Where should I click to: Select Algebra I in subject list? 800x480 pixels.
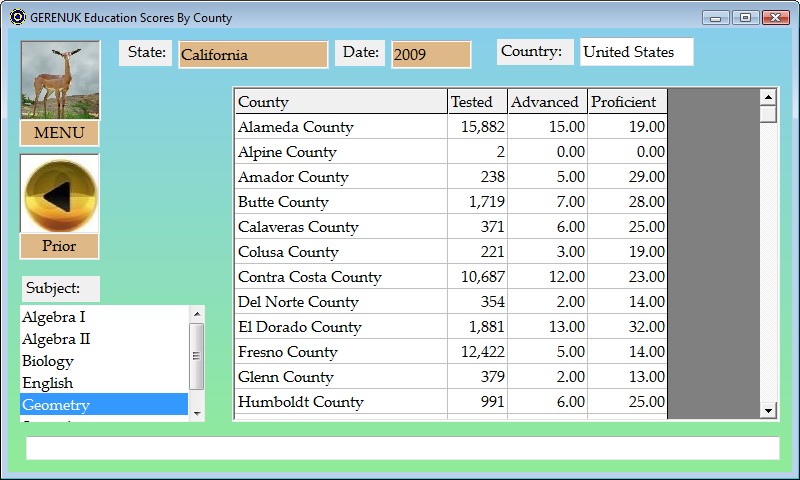pos(104,317)
